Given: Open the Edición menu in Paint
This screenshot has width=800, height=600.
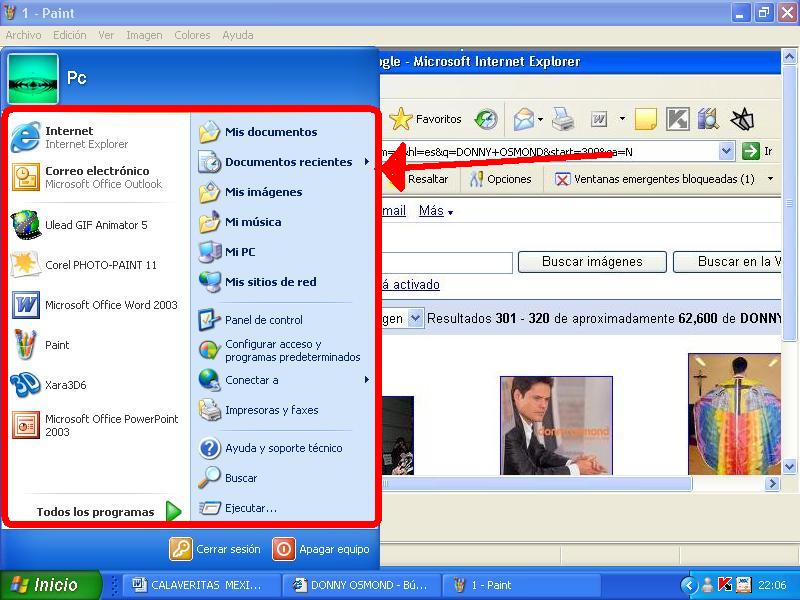Looking at the screenshot, I should click(x=69, y=35).
